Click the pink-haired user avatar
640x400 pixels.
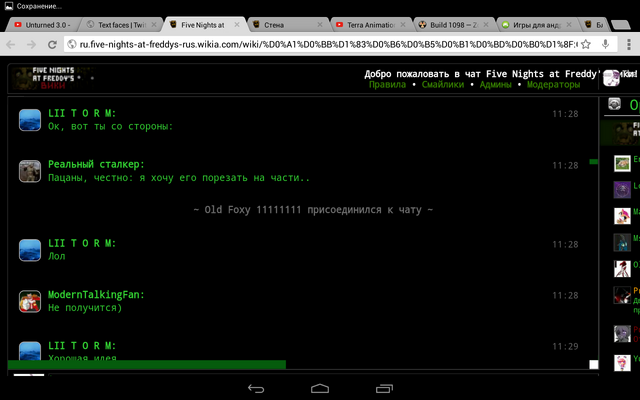point(622,216)
